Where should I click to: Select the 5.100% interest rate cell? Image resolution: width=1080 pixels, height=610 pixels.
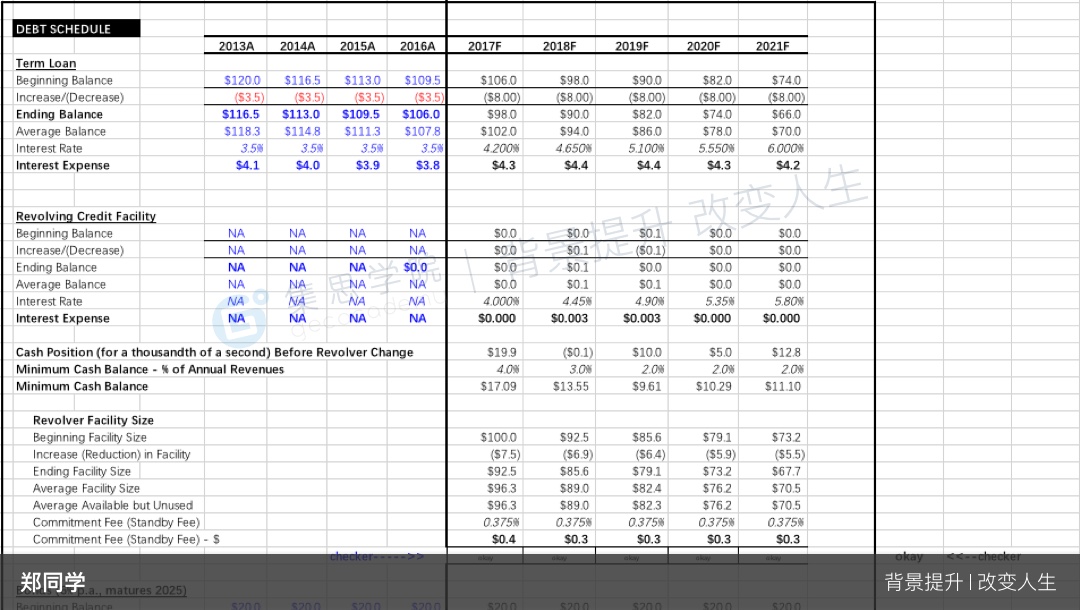click(646, 149)
